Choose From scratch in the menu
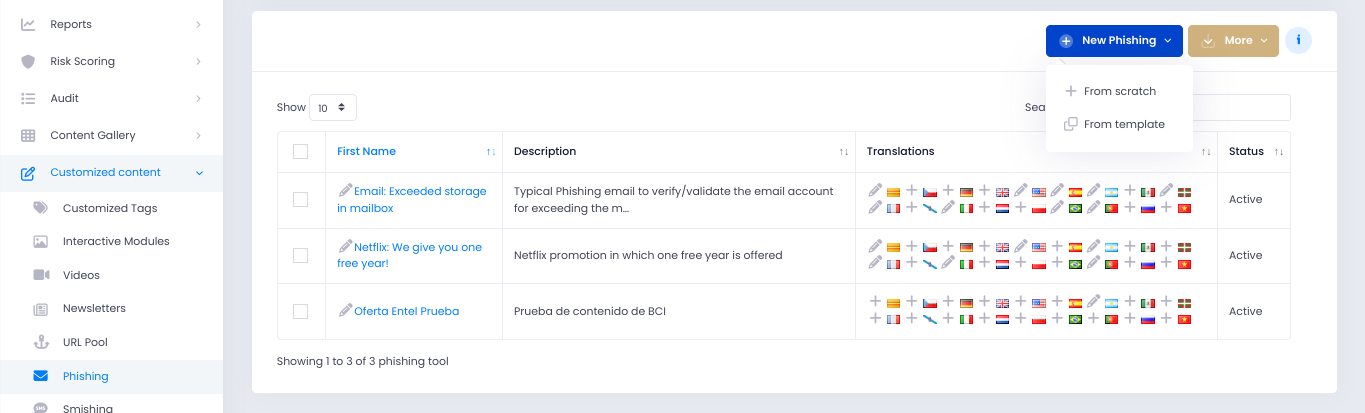Viewport: 1365px width, 413px height. (x=1119, y=91)
